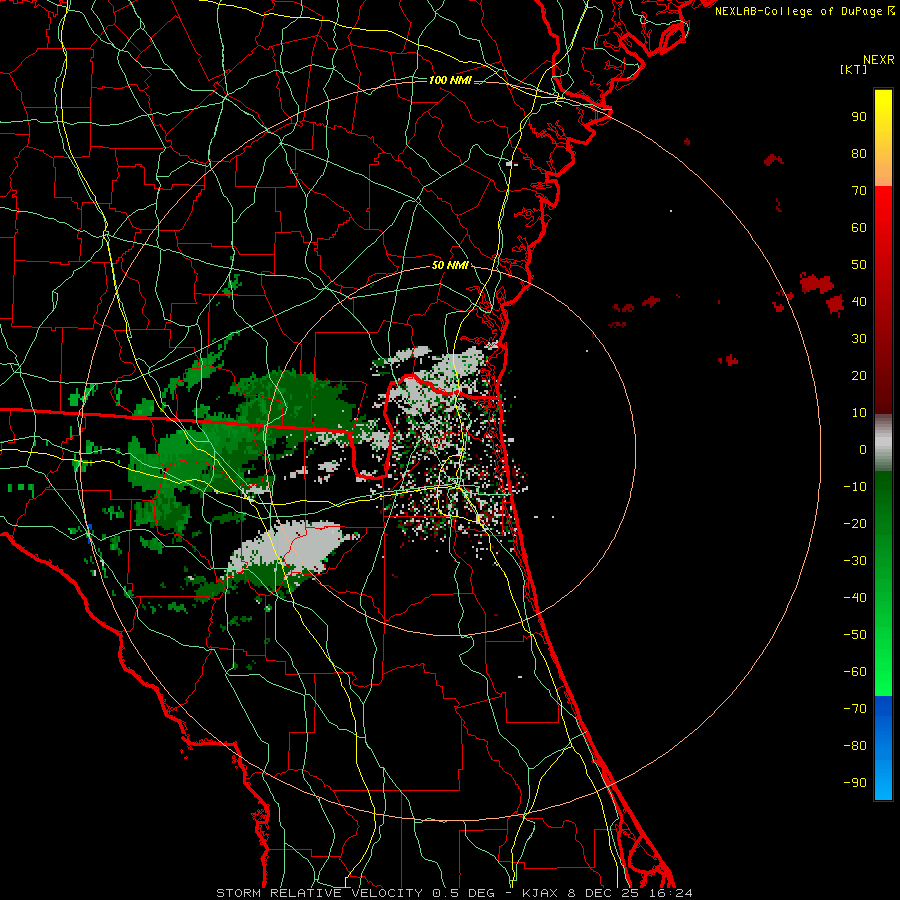900x900 pixels.
Task: Click the [KT] units label
Action: [x=854, y=69]
